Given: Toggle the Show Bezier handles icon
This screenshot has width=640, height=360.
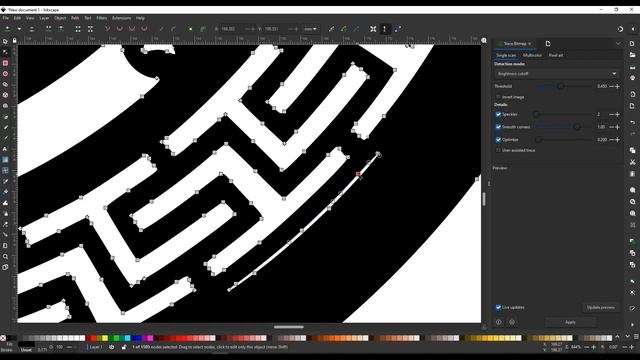Looking at the screenshot, I should [384, 29].
